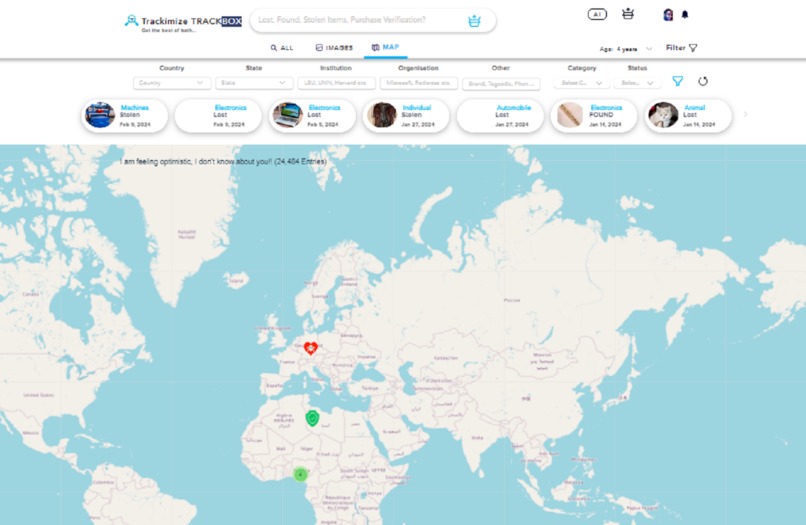The height and width of the screenshot is (525, 806).
Task: Click the blue funnel apply-filter icon
Action: [677, 81]
